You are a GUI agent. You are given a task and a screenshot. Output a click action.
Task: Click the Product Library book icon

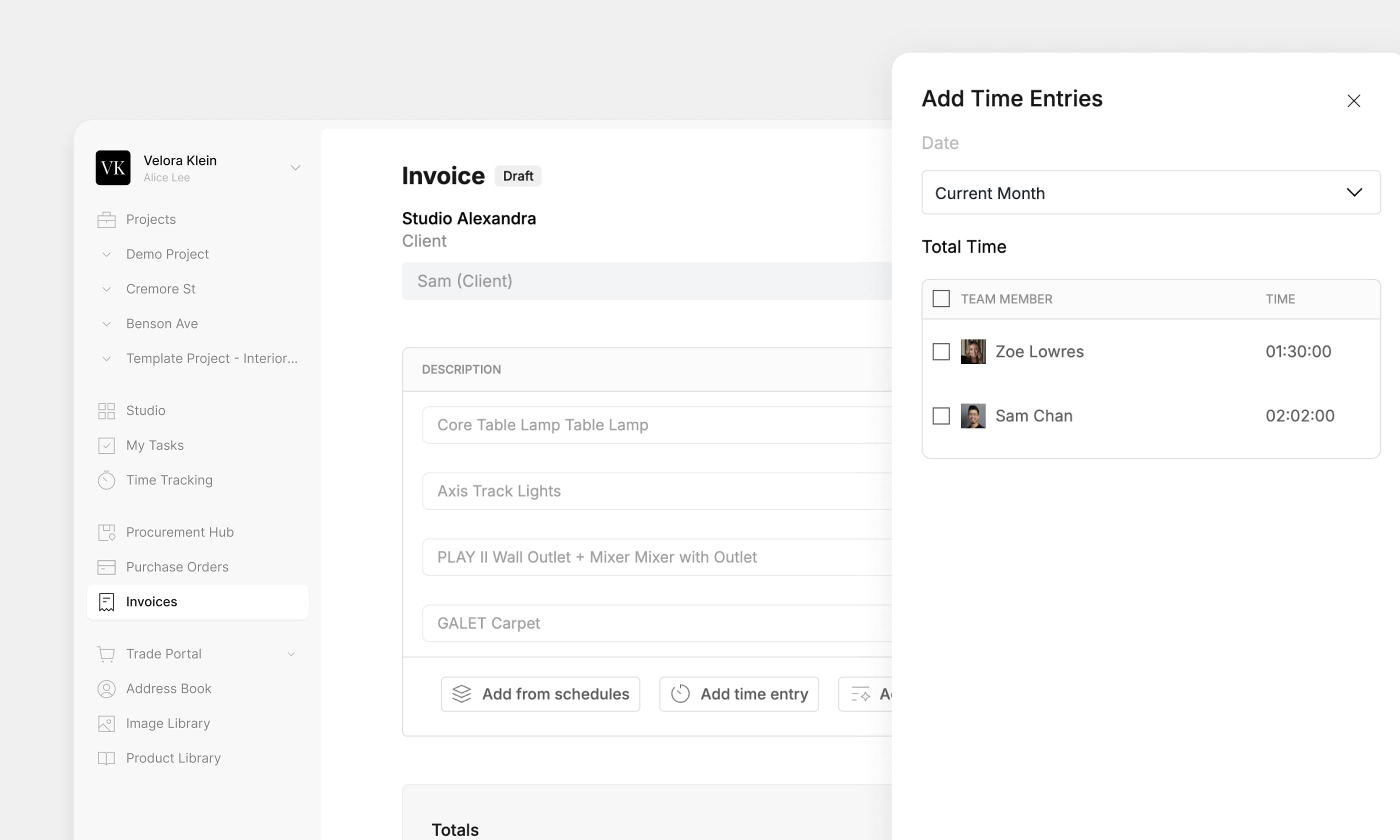106,758
